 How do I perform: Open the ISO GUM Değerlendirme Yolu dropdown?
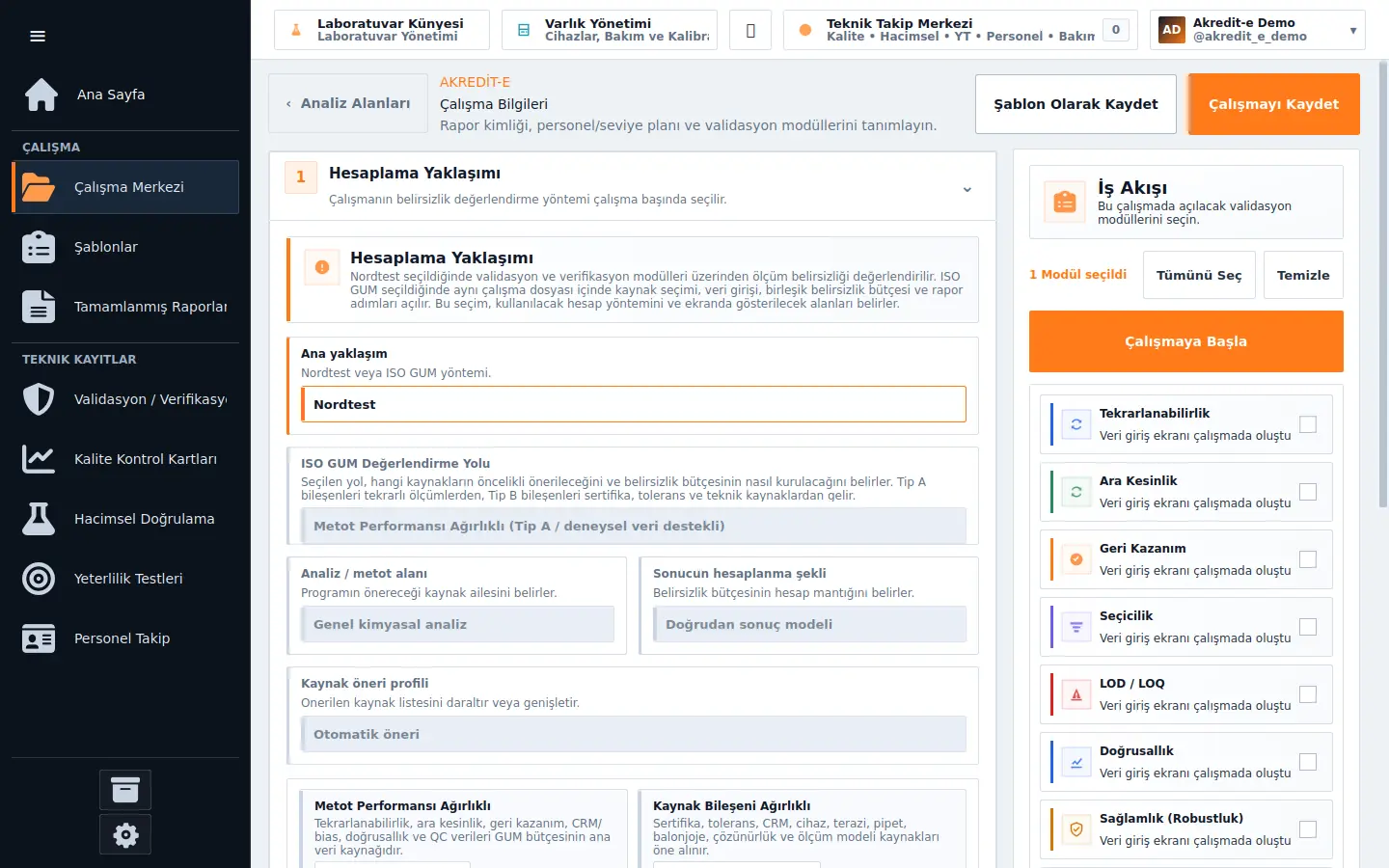click(x=633, y=526)
